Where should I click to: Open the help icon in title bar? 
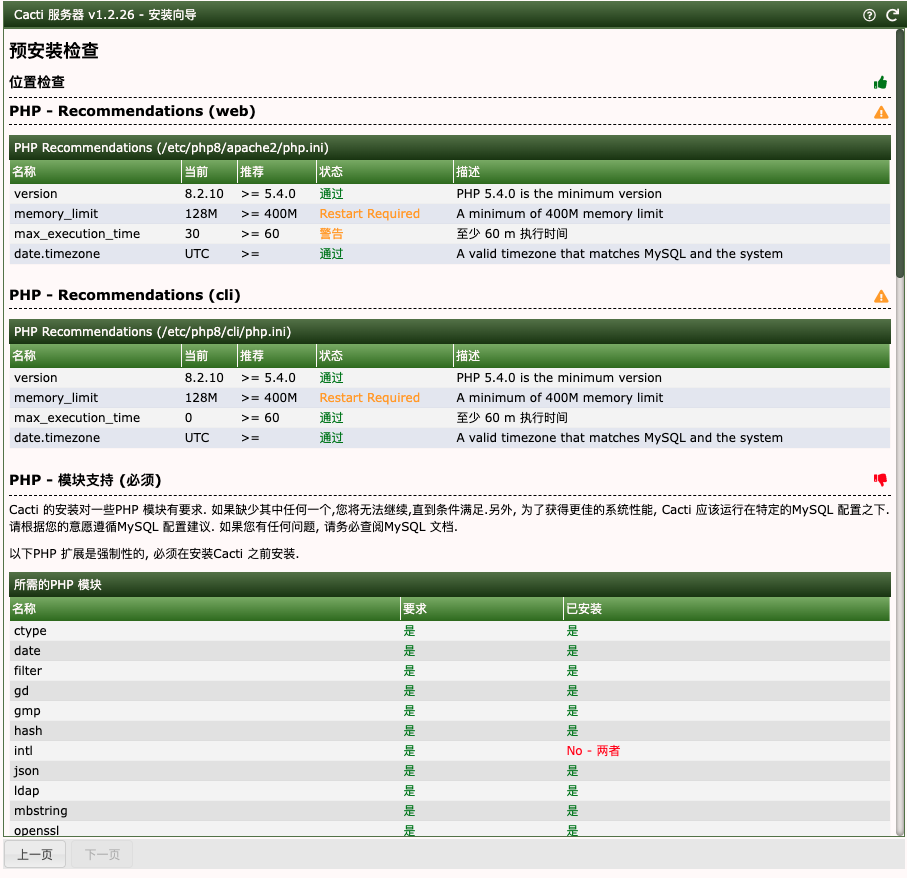pyautogui.click(x=869, y=15)
